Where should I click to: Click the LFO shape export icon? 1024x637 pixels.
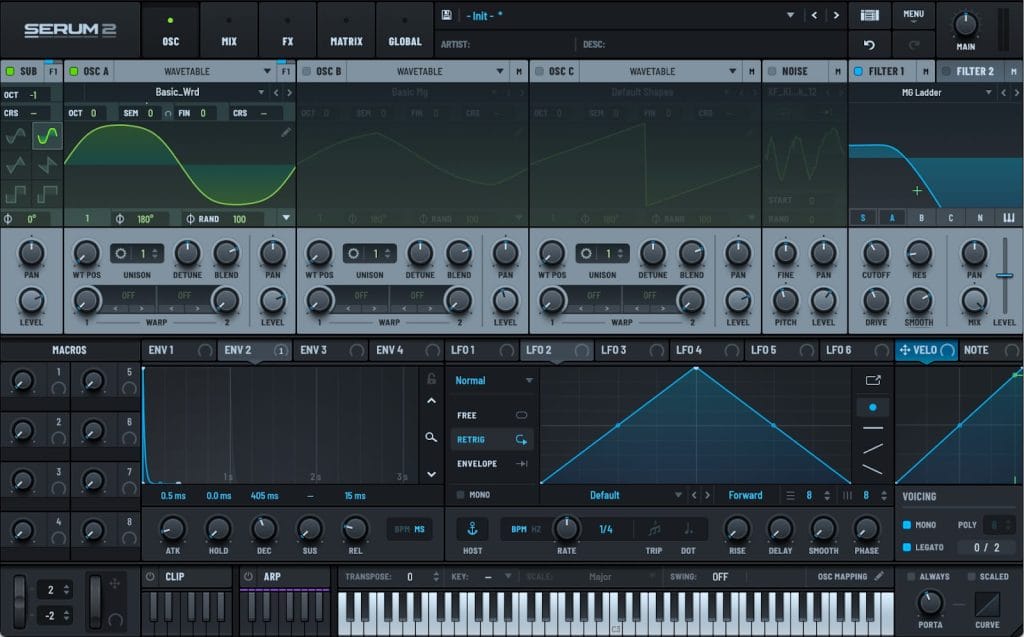pyautogui.click(x=872, y=380)
